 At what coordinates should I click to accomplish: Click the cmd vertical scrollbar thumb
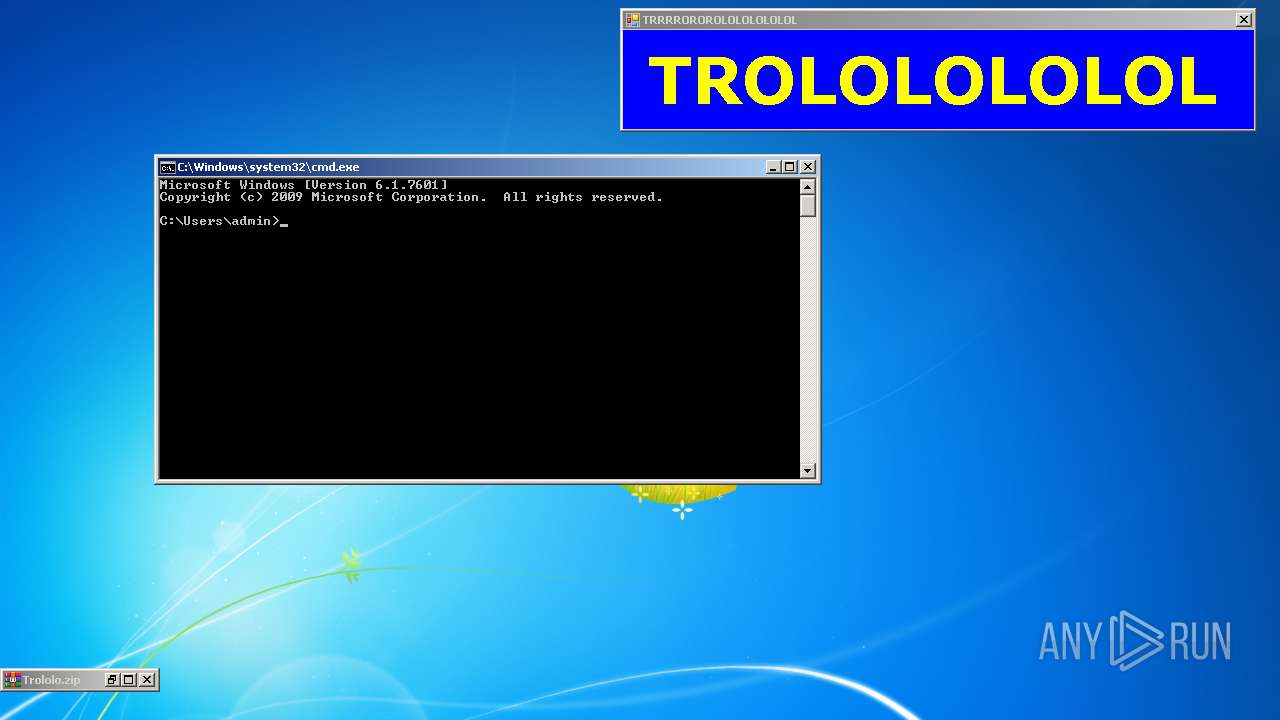tap(808, 206)
